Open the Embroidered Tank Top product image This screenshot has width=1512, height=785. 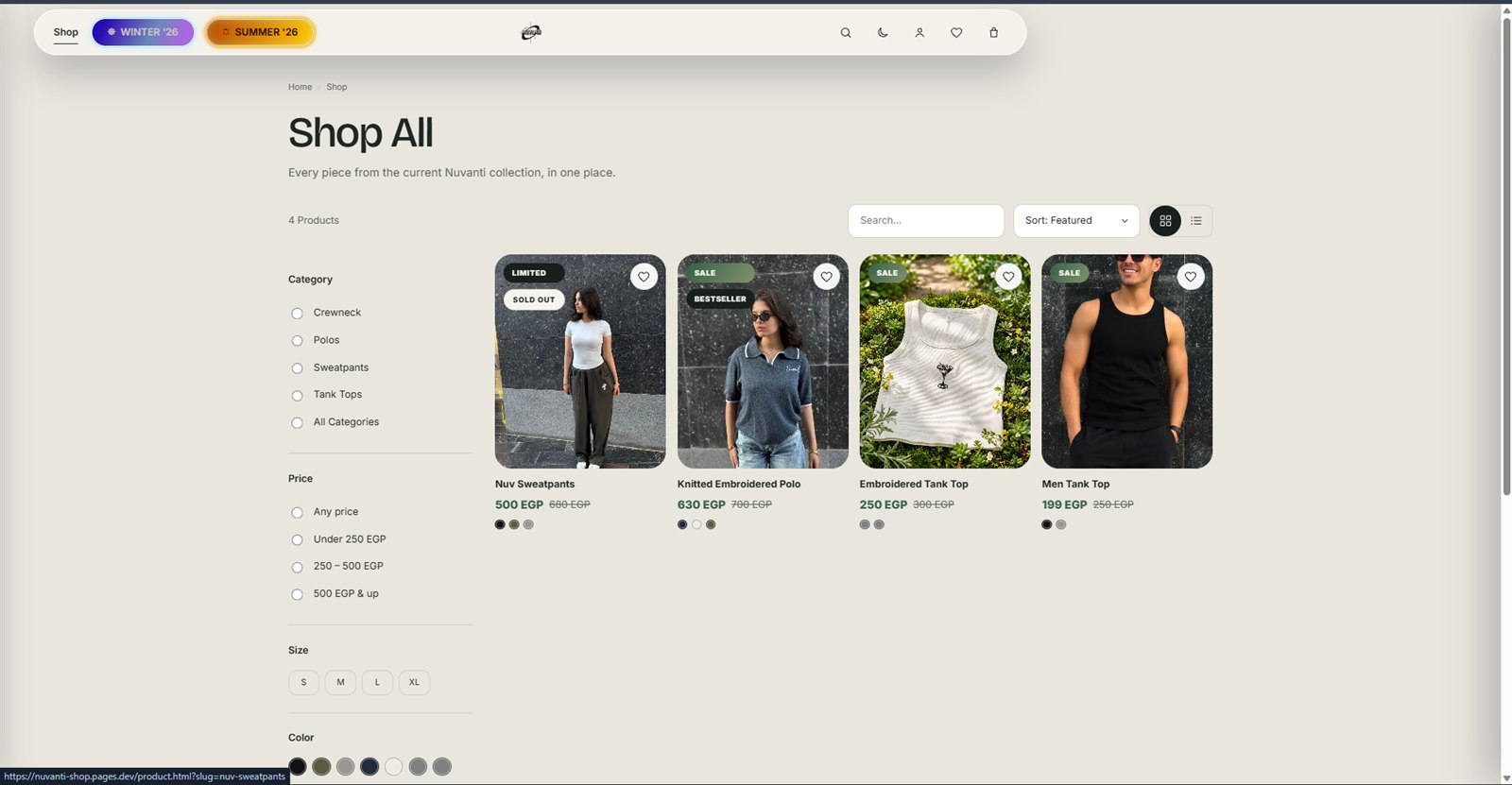pos(945,361)
